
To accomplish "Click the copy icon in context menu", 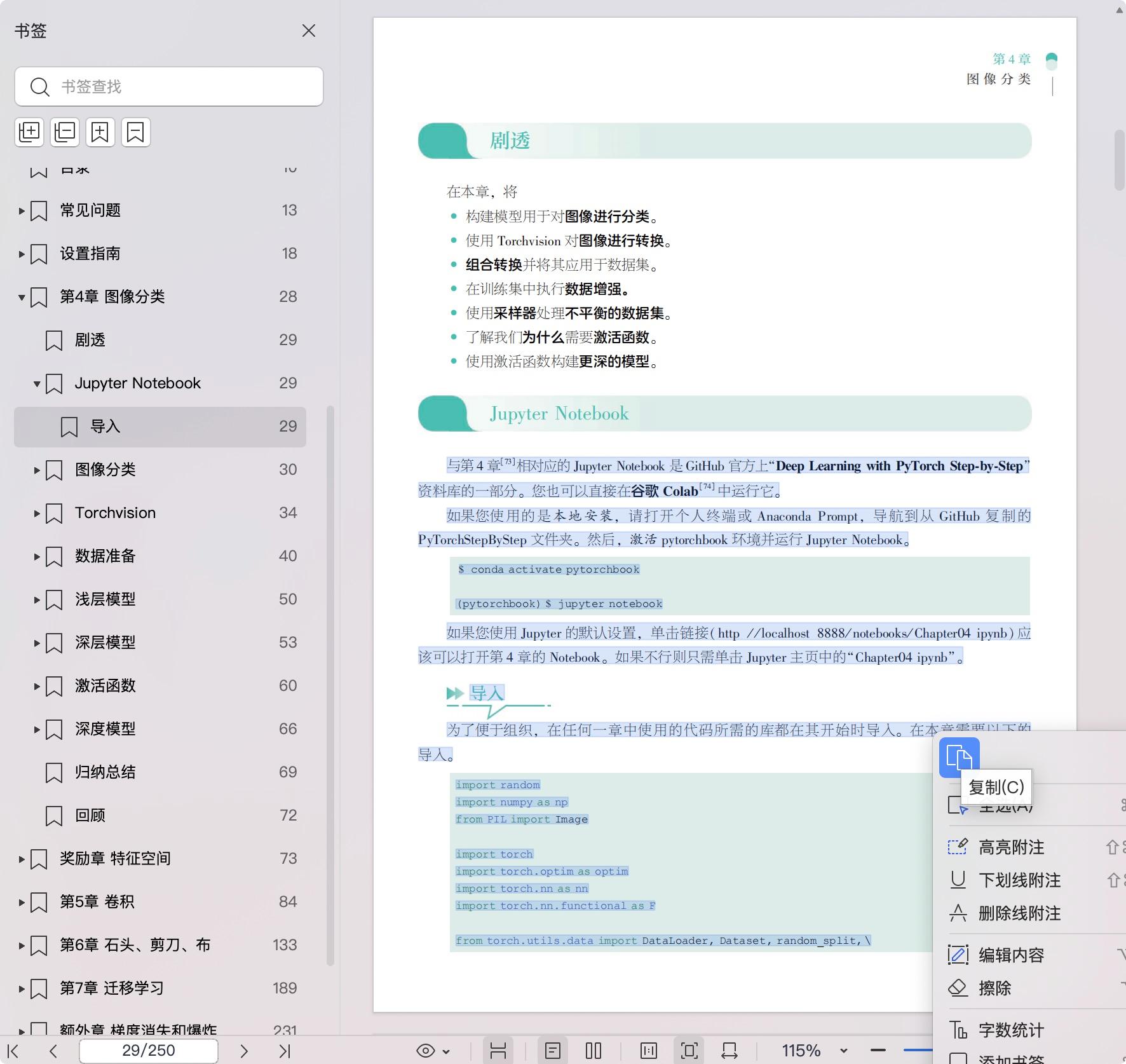I will tap(959, 758).
